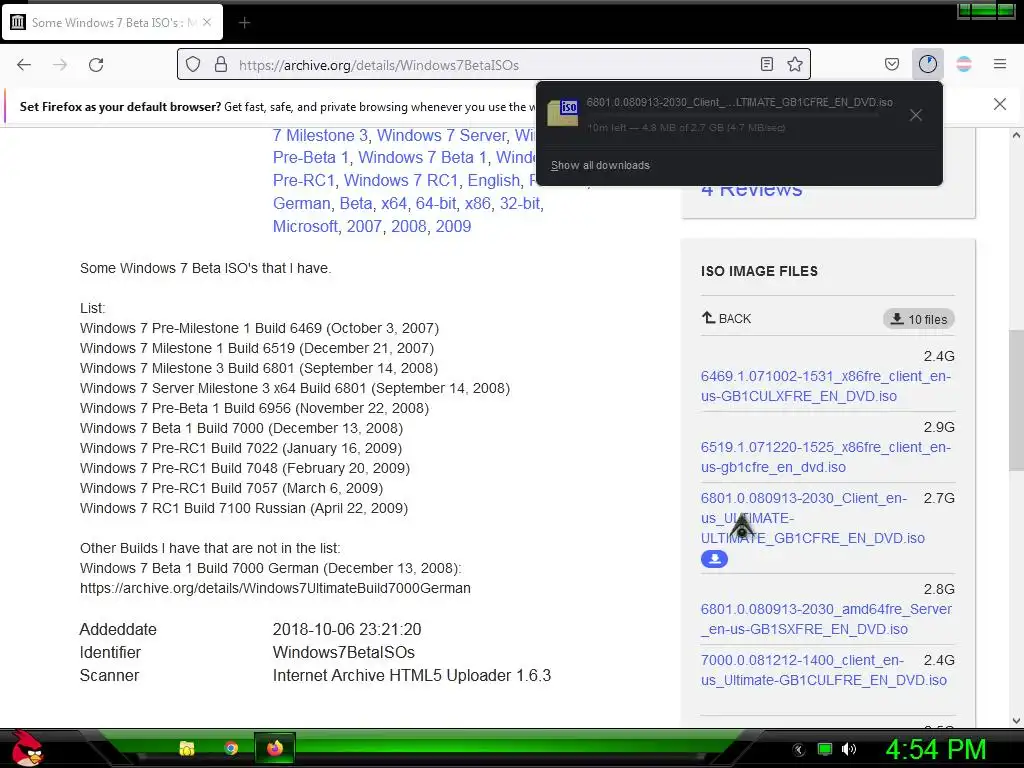The height and width of the screenshot is (768, 1024).
Task: Toggle reader view in address bar
Action: point(767,64)
